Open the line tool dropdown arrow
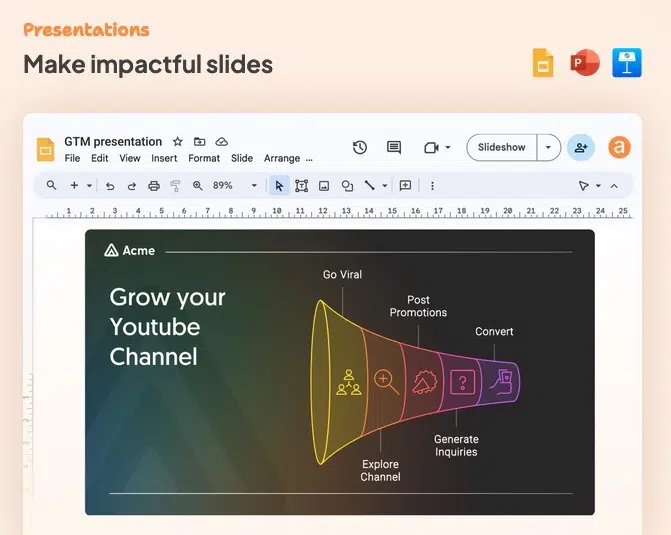Image resolution: width=671 pixels, height=535 pixels. click(385, 185)
